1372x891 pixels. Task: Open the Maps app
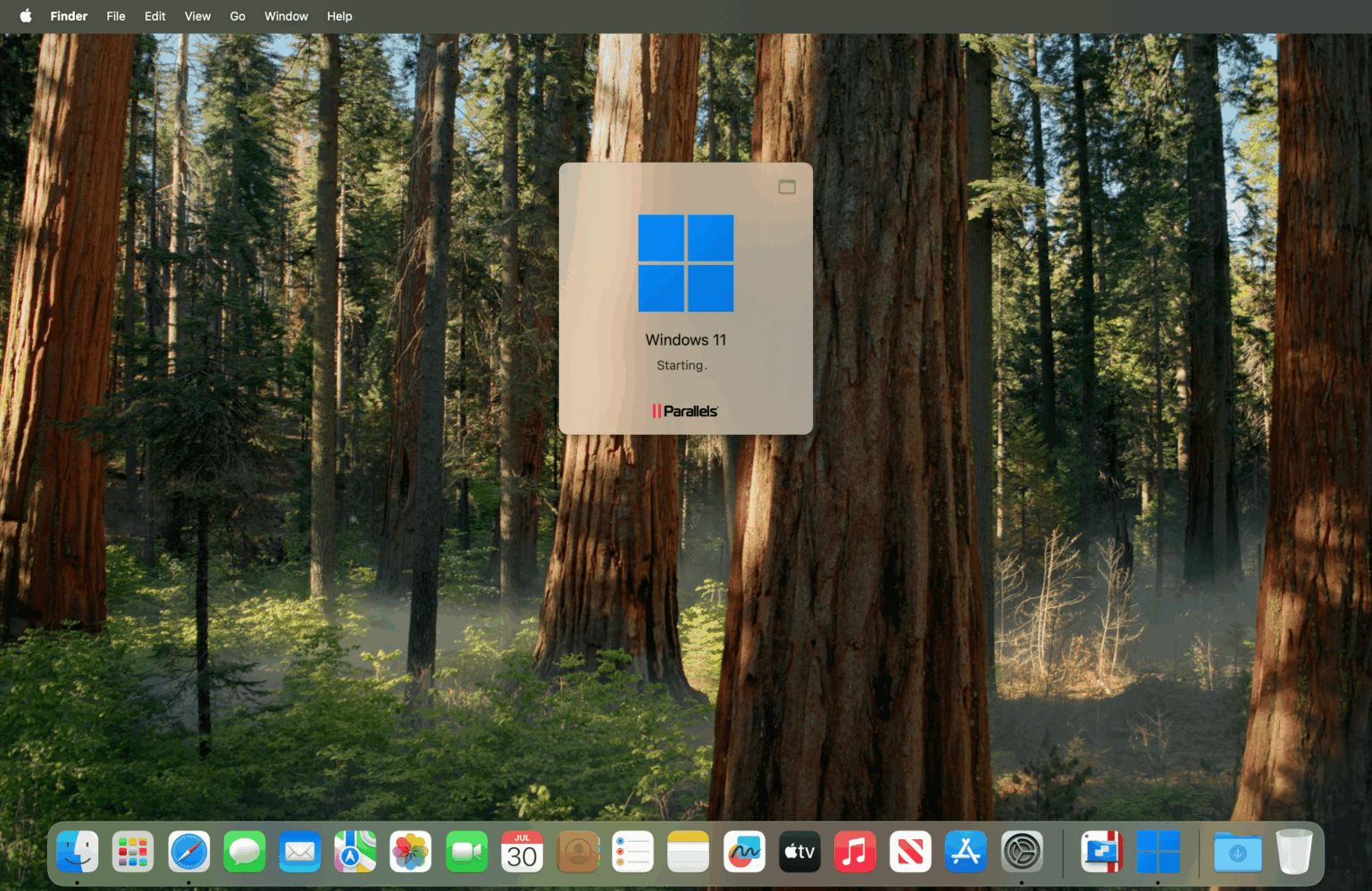click(x=355, y=851)
